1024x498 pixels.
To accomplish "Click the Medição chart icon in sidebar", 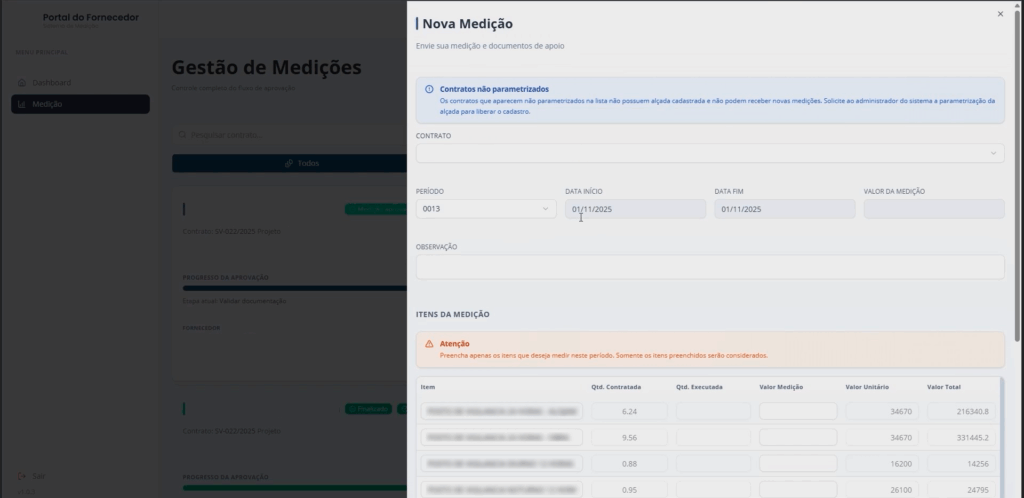I will coord(22,104).
